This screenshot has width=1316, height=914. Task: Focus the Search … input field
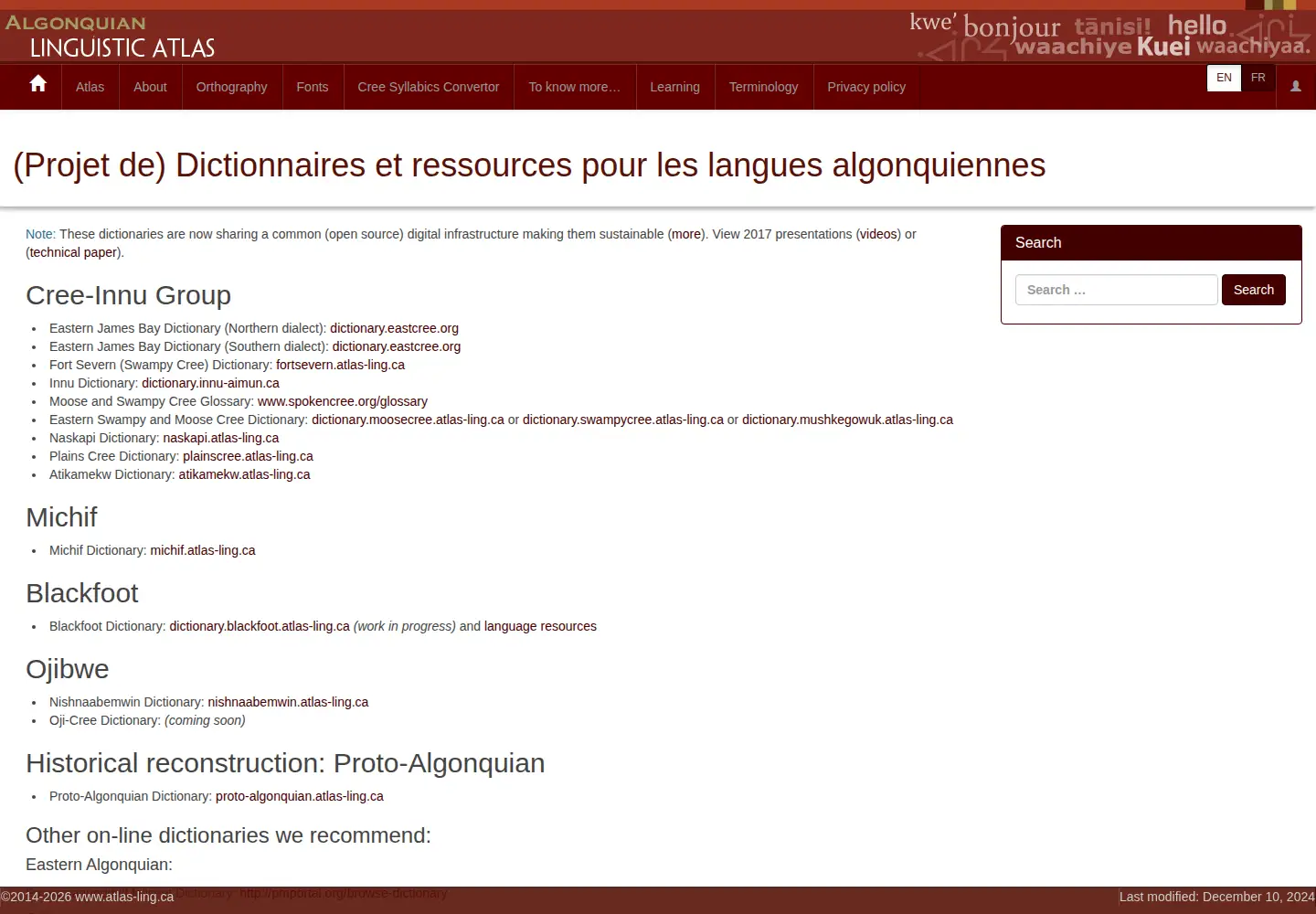click(x=1116, y=290)
